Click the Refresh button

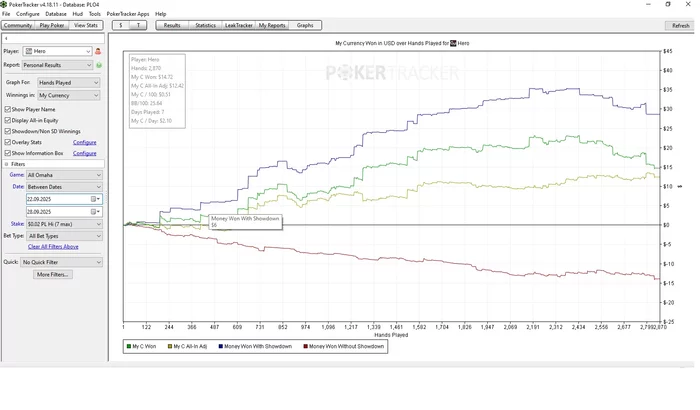(x=680, y=25)
